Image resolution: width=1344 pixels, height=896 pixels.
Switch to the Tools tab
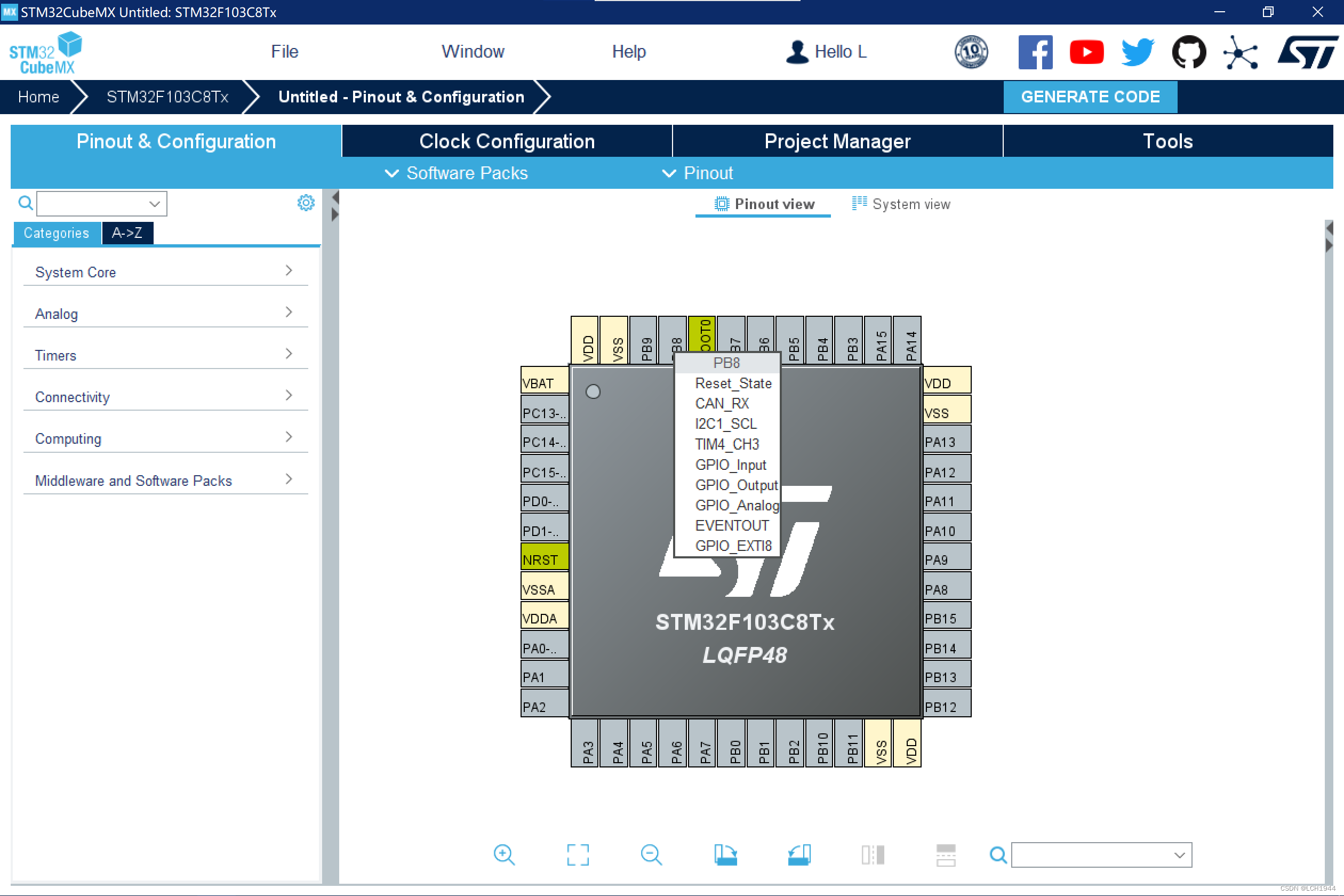click(x=1168, y=141)
